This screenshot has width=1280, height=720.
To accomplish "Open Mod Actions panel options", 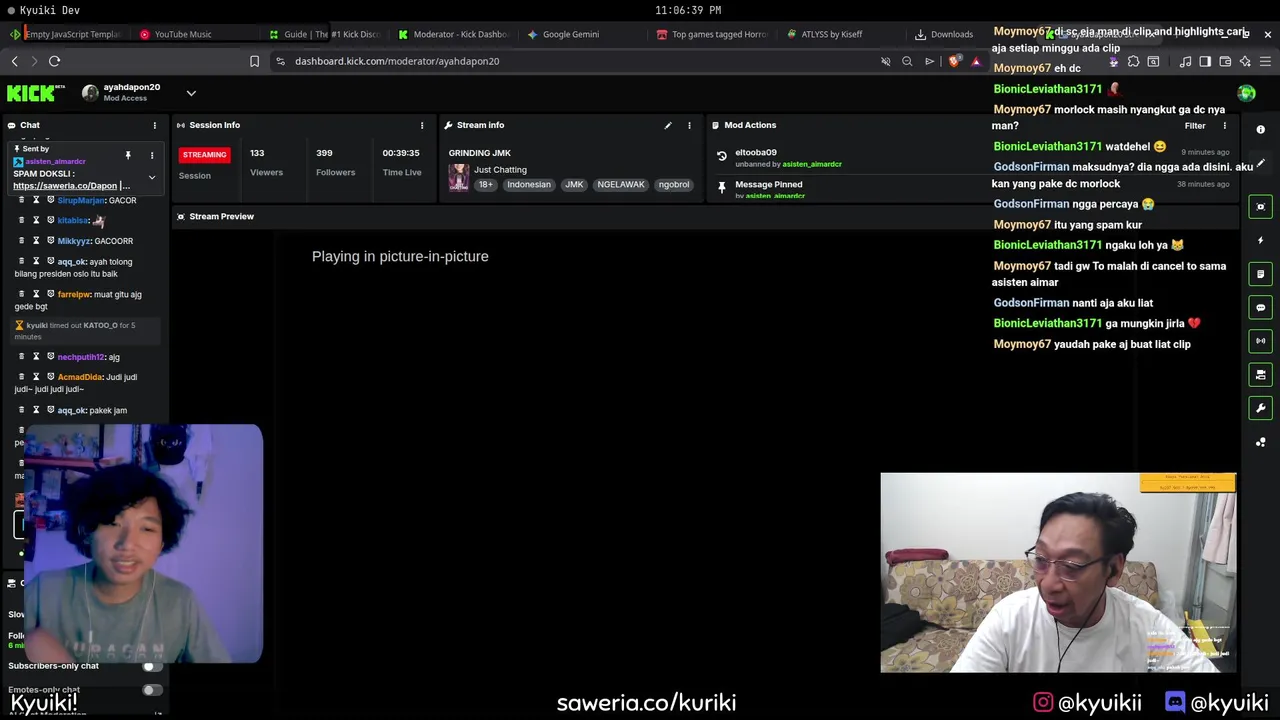I will point(1224,126).
